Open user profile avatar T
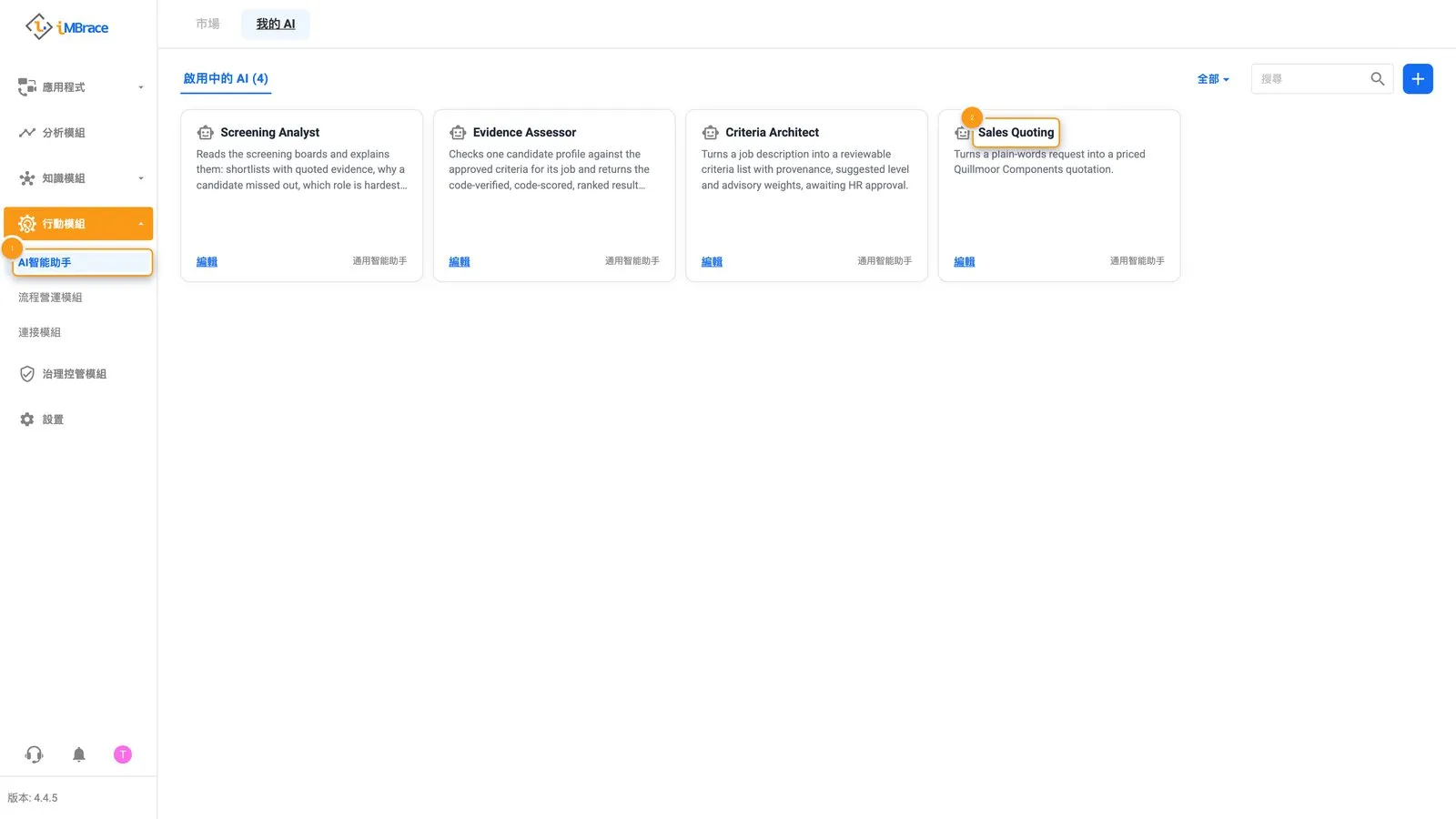Viewport: 1456px width, 819px height. tap(123, 754)
